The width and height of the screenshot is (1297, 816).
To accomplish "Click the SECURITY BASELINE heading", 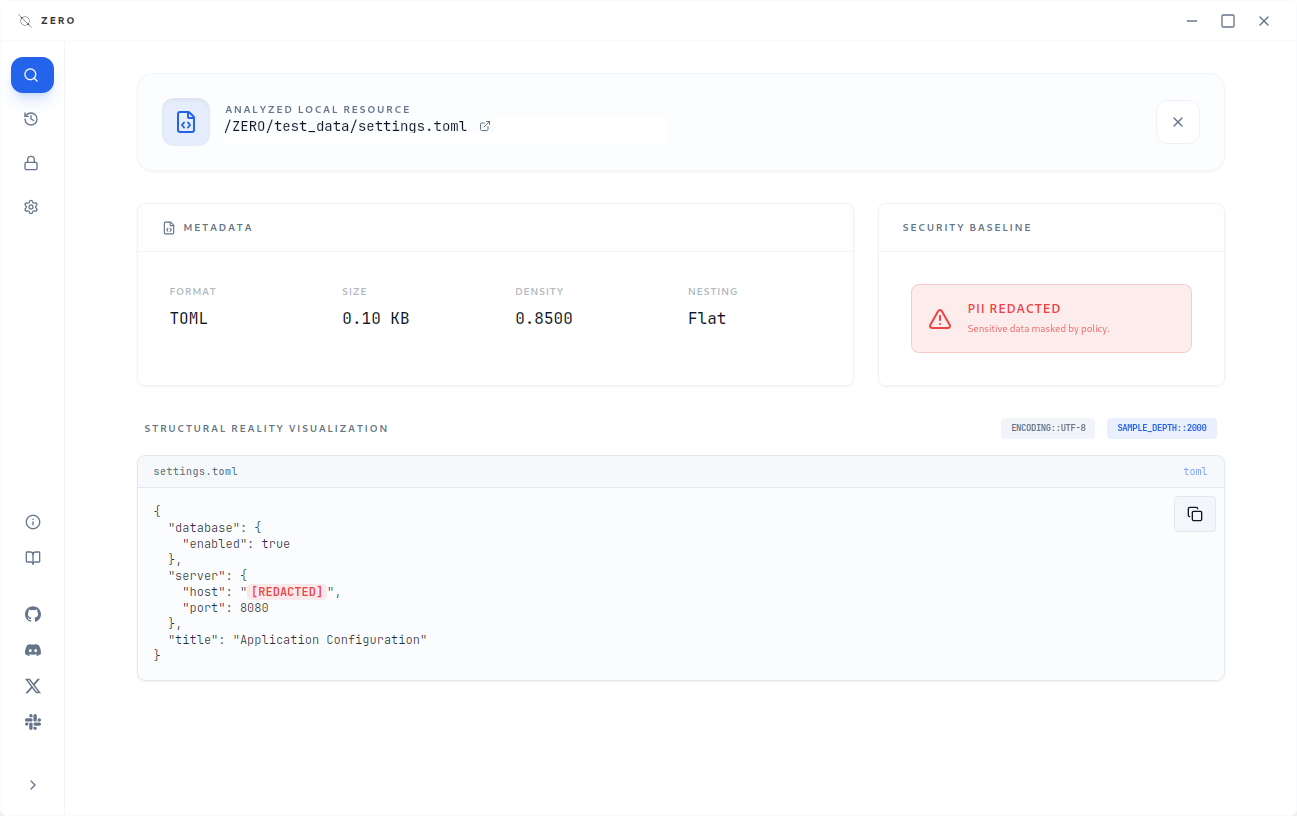I will 967,228.
